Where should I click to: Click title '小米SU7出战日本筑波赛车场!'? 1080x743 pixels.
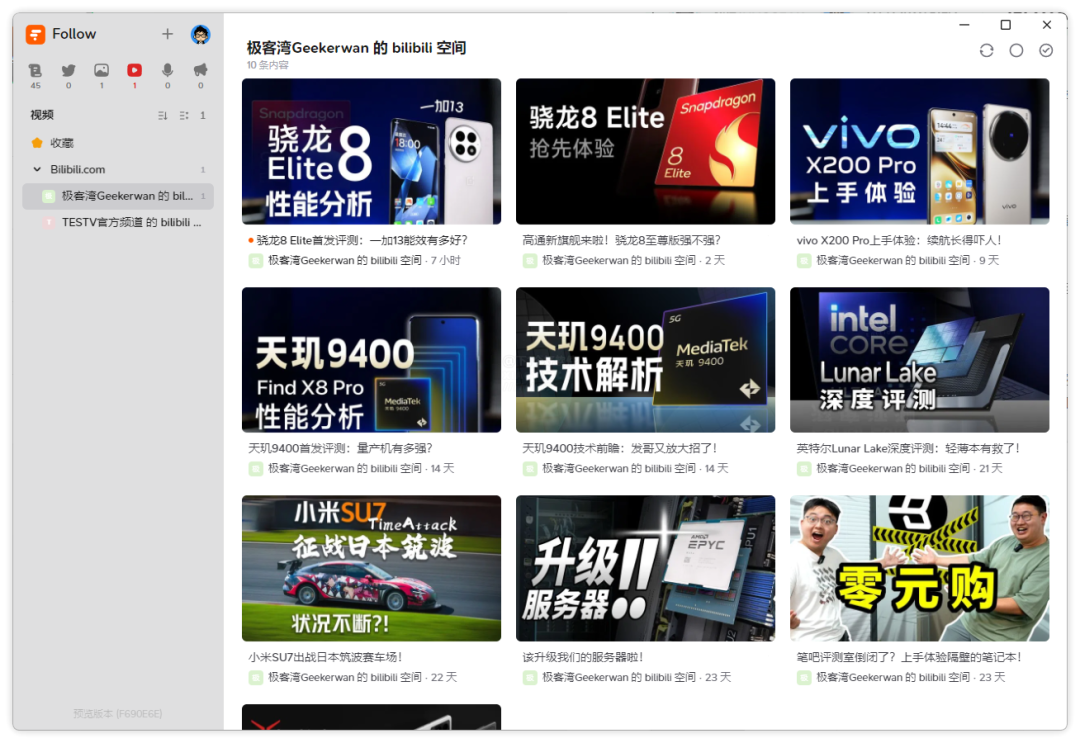[325, 657]
